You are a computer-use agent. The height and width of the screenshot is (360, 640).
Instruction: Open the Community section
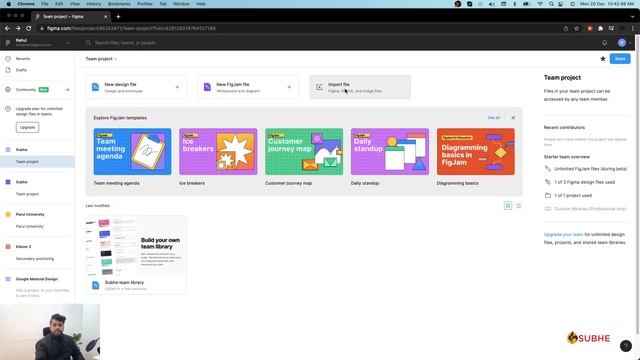pyautogui.click(x=26, y=90)
